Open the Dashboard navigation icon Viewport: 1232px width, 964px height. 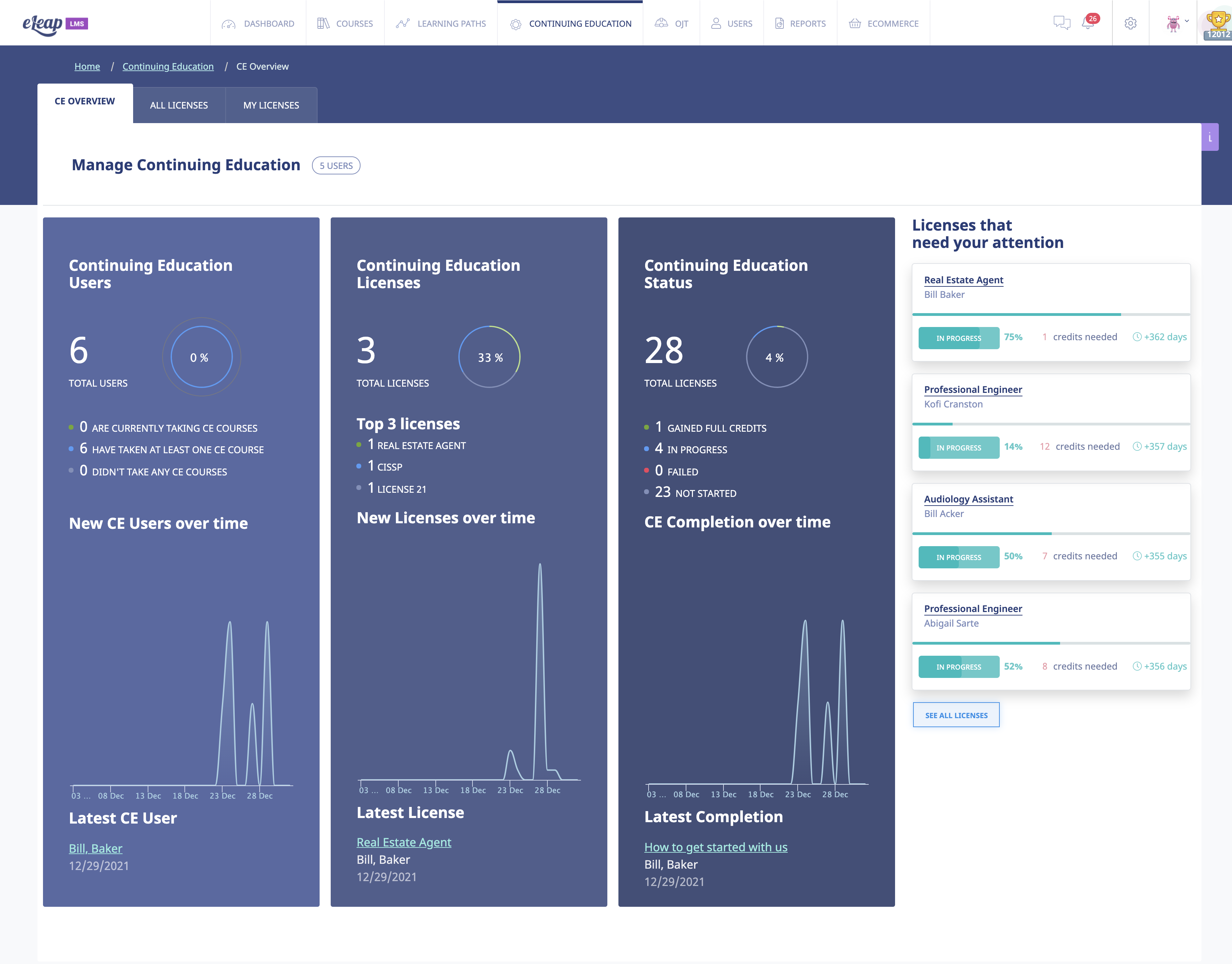click(229, 24)
